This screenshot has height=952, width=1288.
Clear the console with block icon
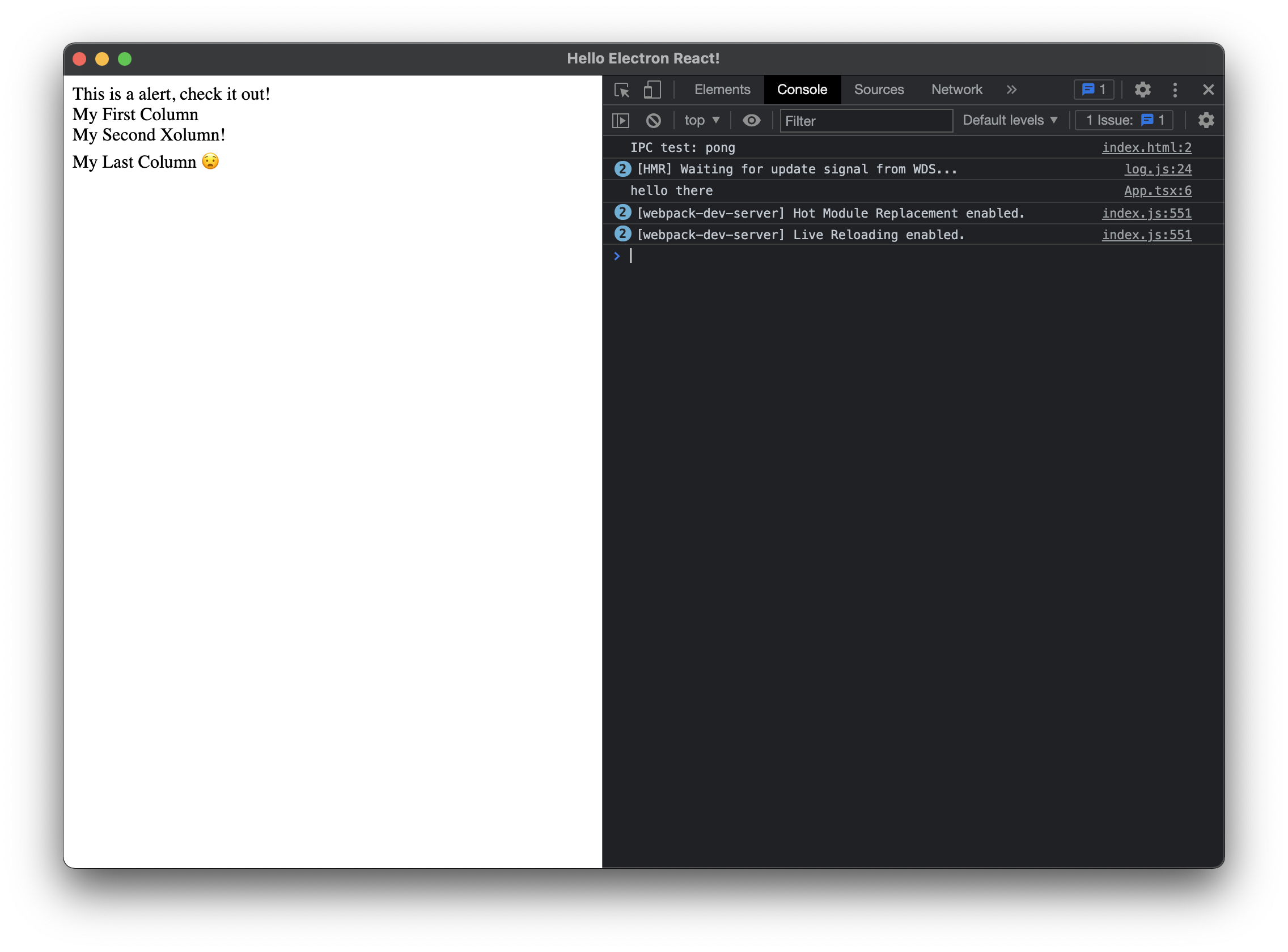[653, 121]
